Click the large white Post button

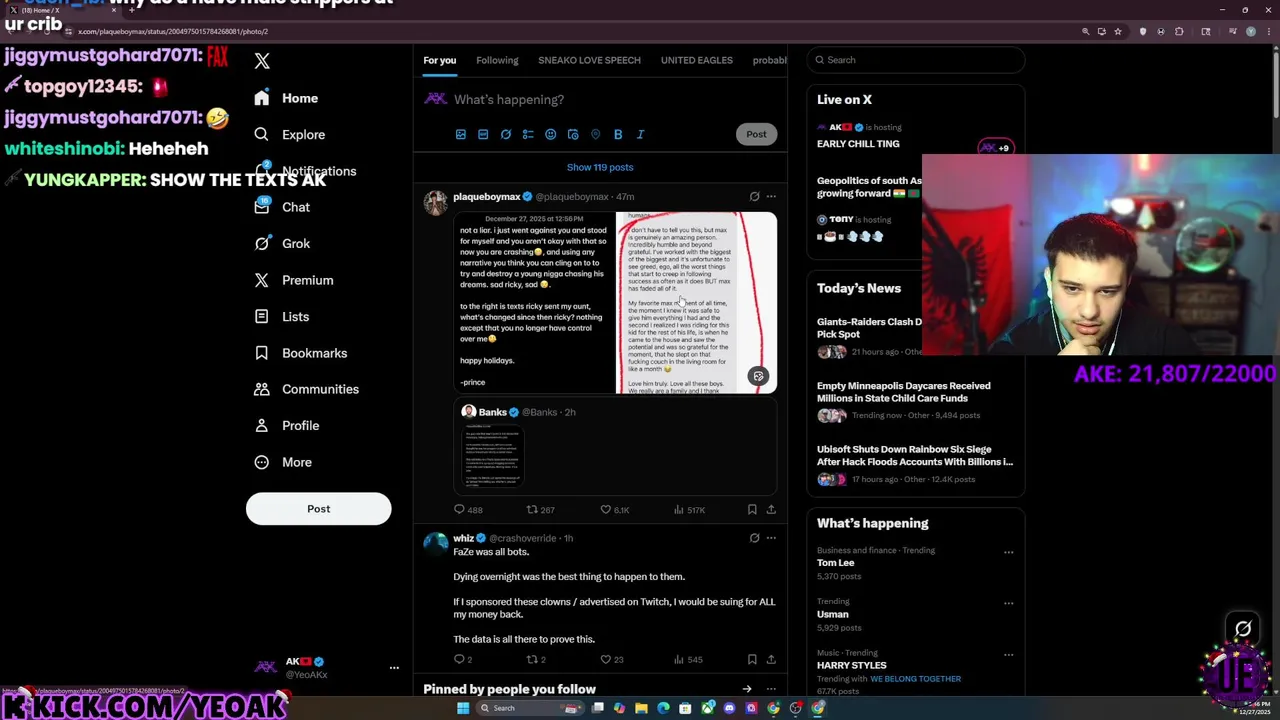pos(318,509)
